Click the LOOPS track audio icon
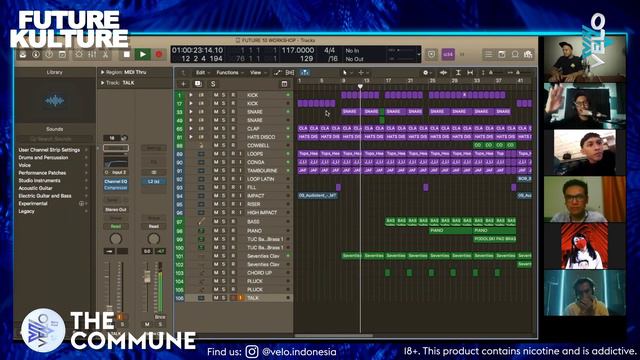640x360 pixels. pyautogui.click(x=201, y=154)
